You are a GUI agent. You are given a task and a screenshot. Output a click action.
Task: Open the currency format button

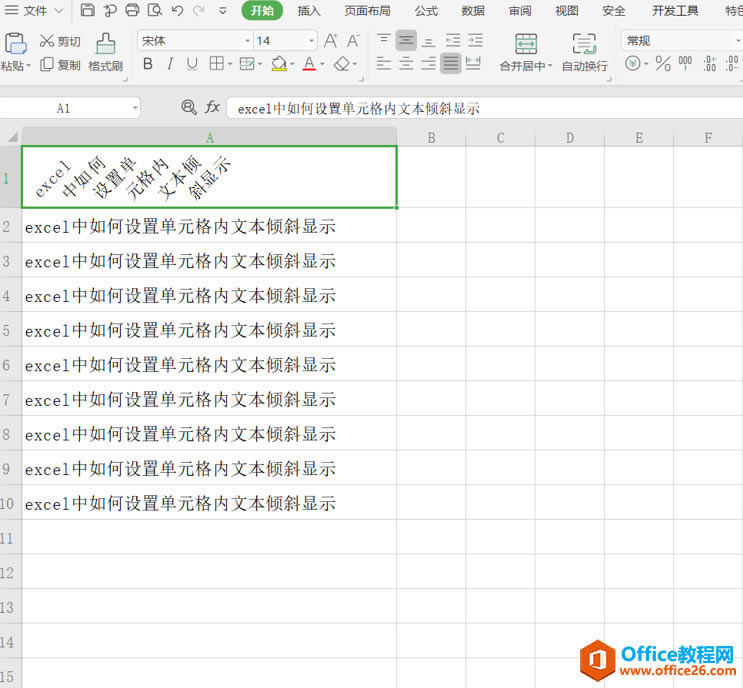pyautogui.click(x=633, y=63)
